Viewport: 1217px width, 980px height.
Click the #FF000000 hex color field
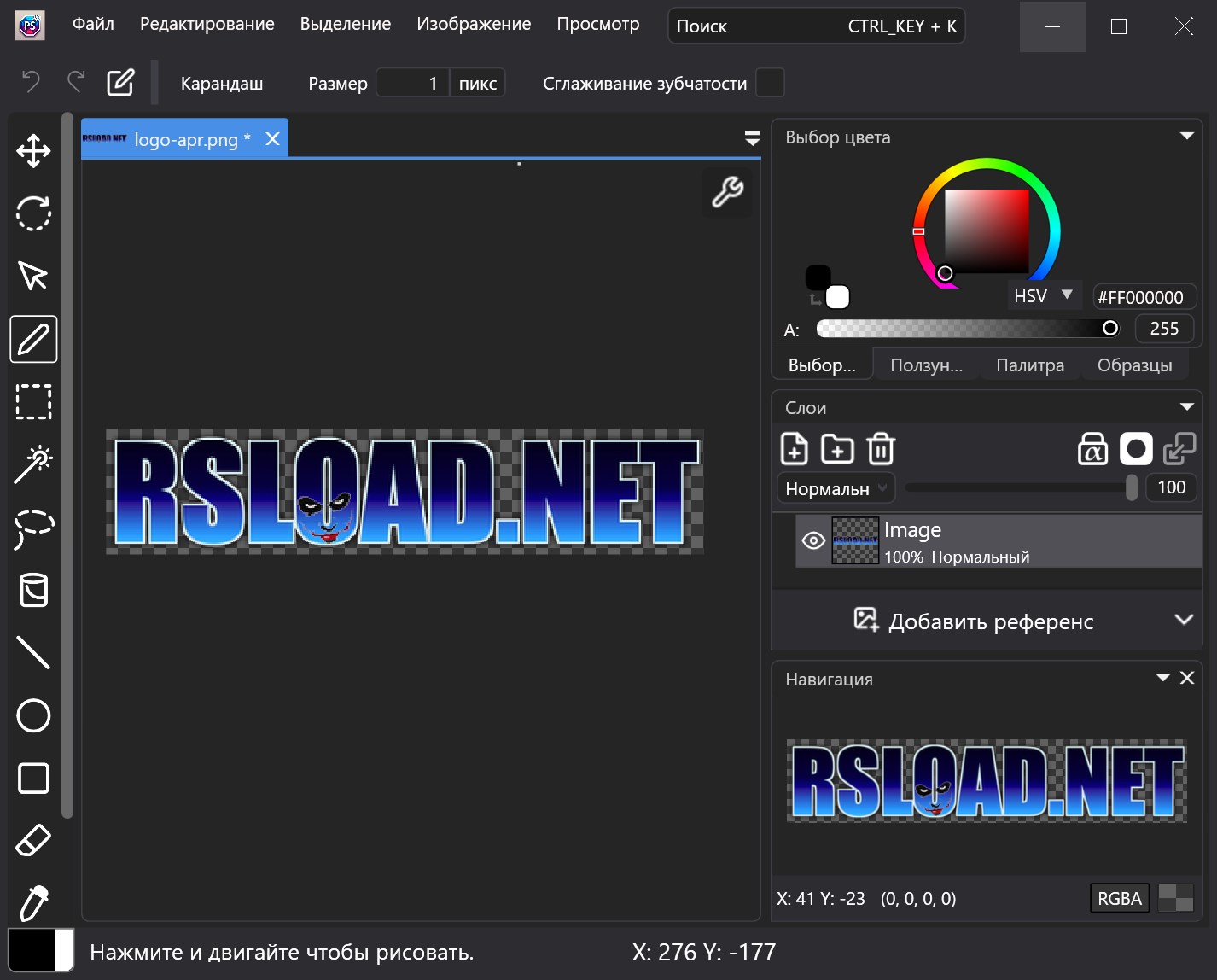click(1144, 297)
